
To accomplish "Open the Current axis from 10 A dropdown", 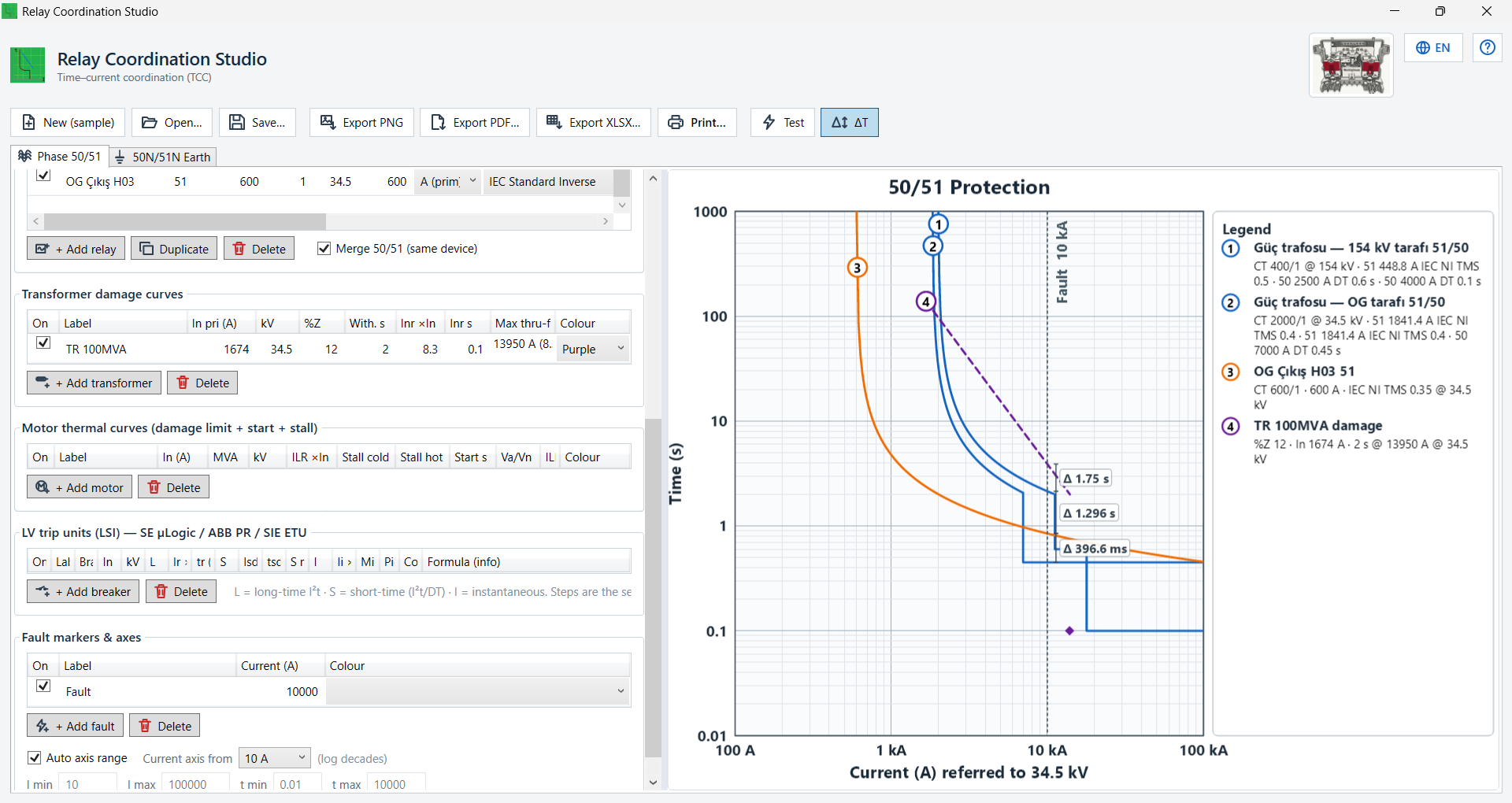I will coord(275,758).
